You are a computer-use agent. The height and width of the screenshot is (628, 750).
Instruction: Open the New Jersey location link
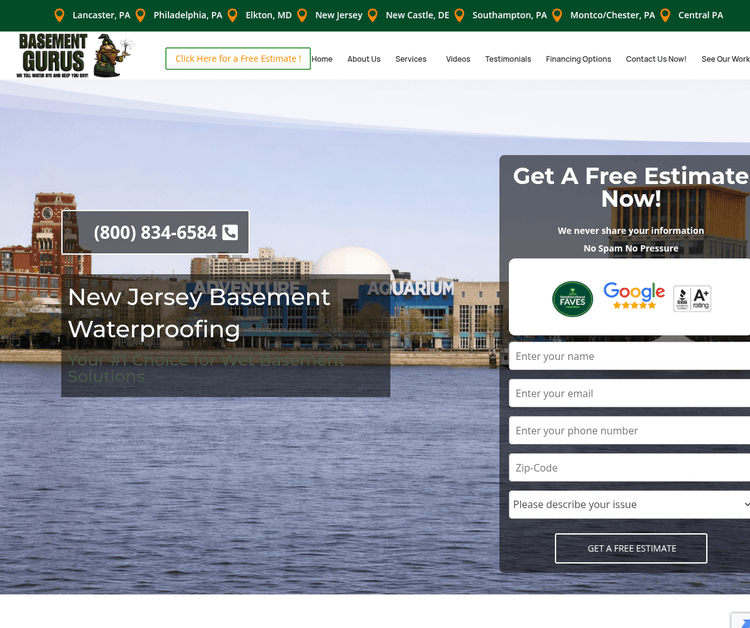[x=339, y=15]
